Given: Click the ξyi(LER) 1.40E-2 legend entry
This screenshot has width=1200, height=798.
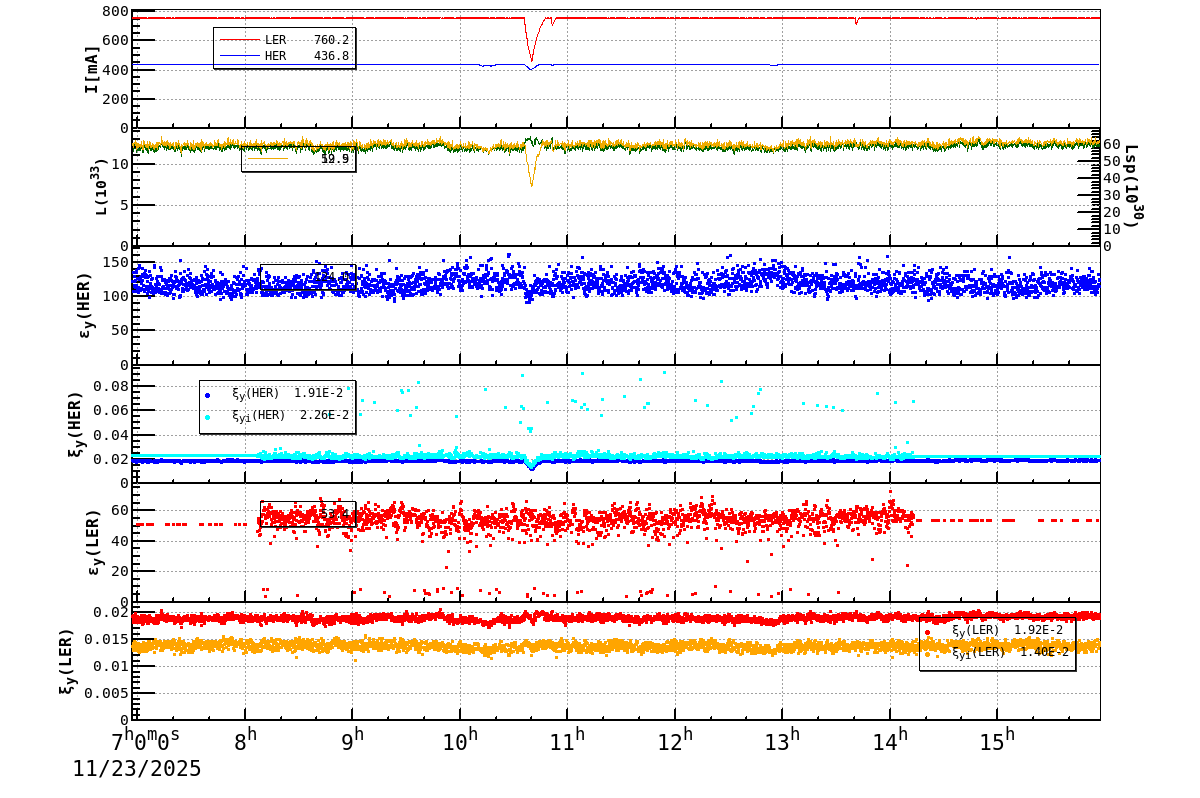Looking at the screenshot, I should click(997, 652).
